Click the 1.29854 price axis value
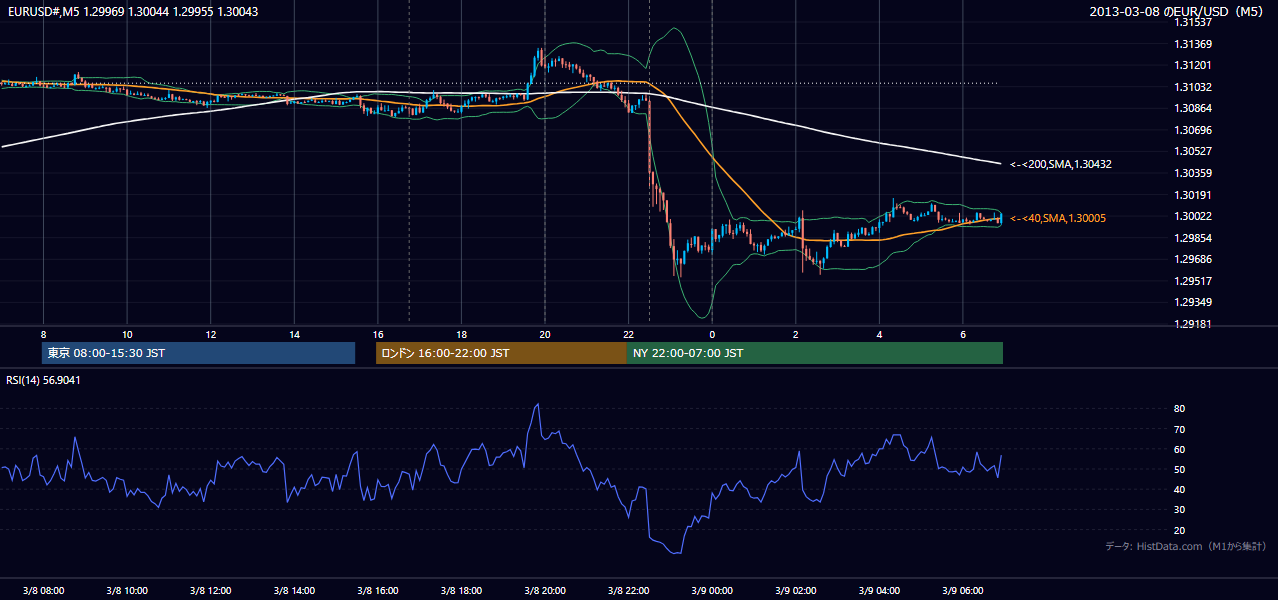This screenshot has height=600, width=1278. coord(1193,238)
